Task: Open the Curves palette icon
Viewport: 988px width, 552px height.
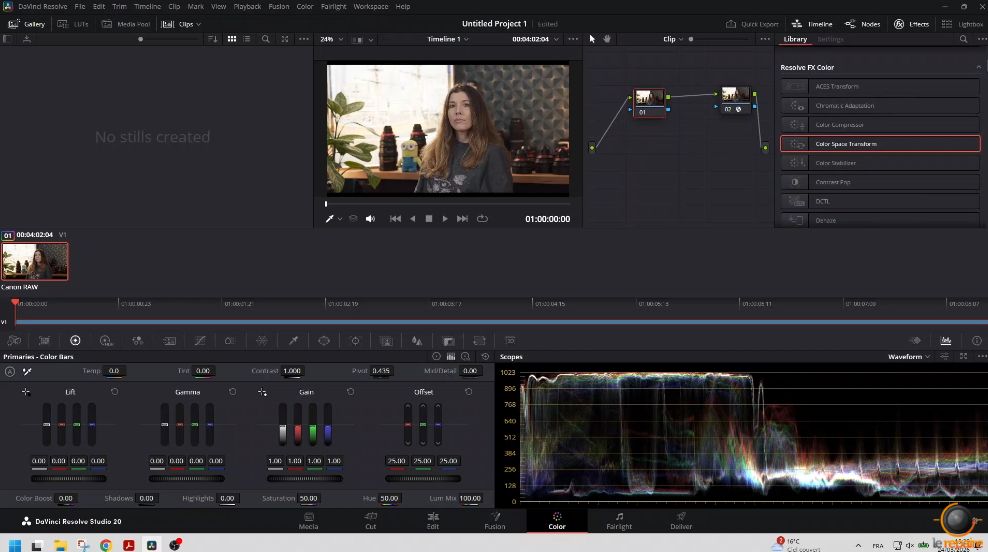Action: pyautogui.click(x=200, y=340)
